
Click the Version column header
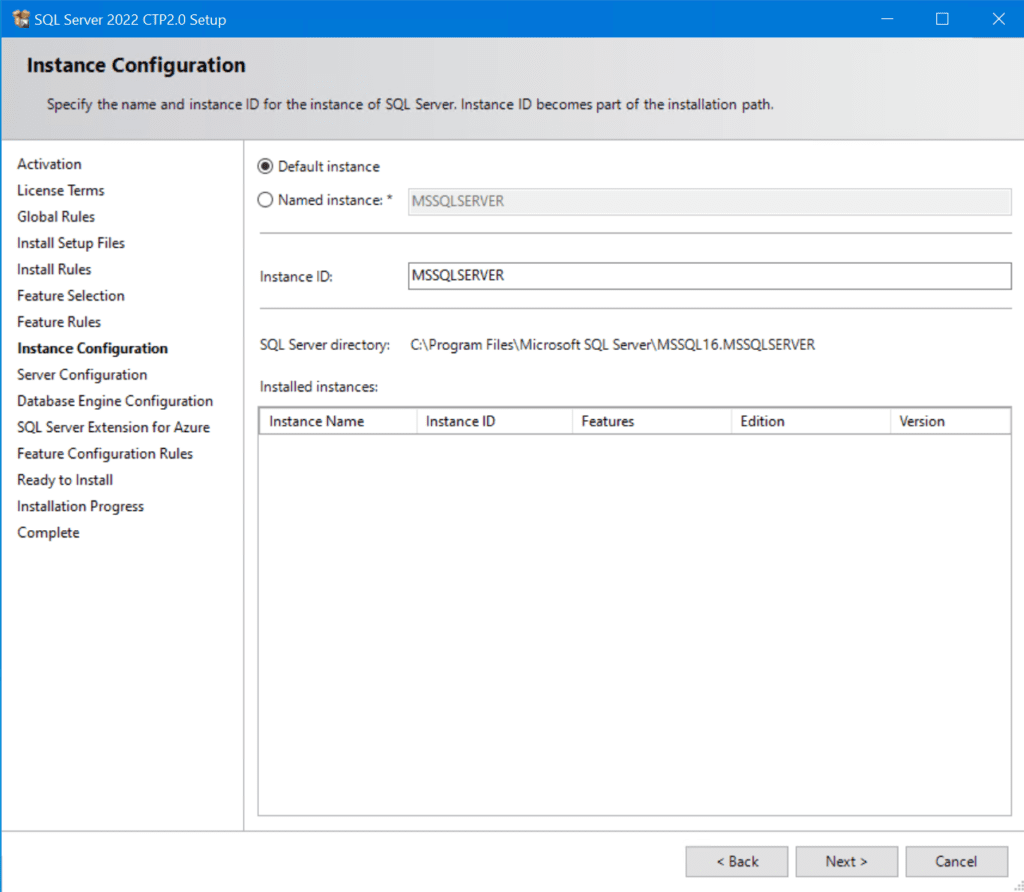[950, 421]
